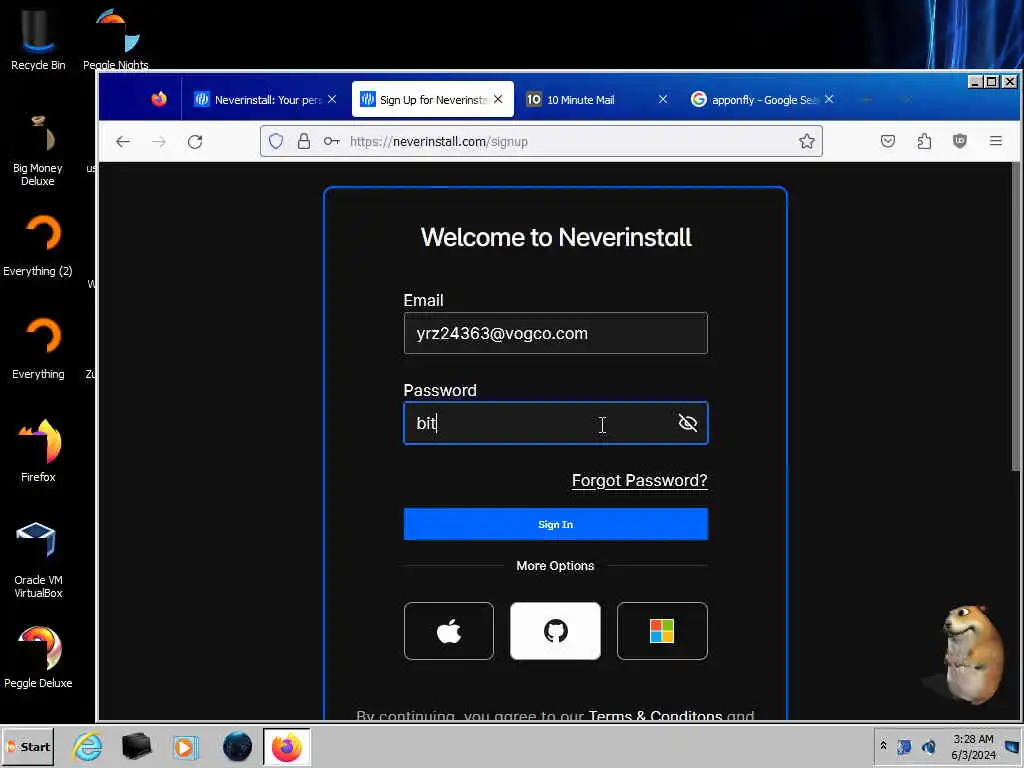Toggle password visibility eye icon
Screen dimensions: 1024x768
click(x=688, y=423)
